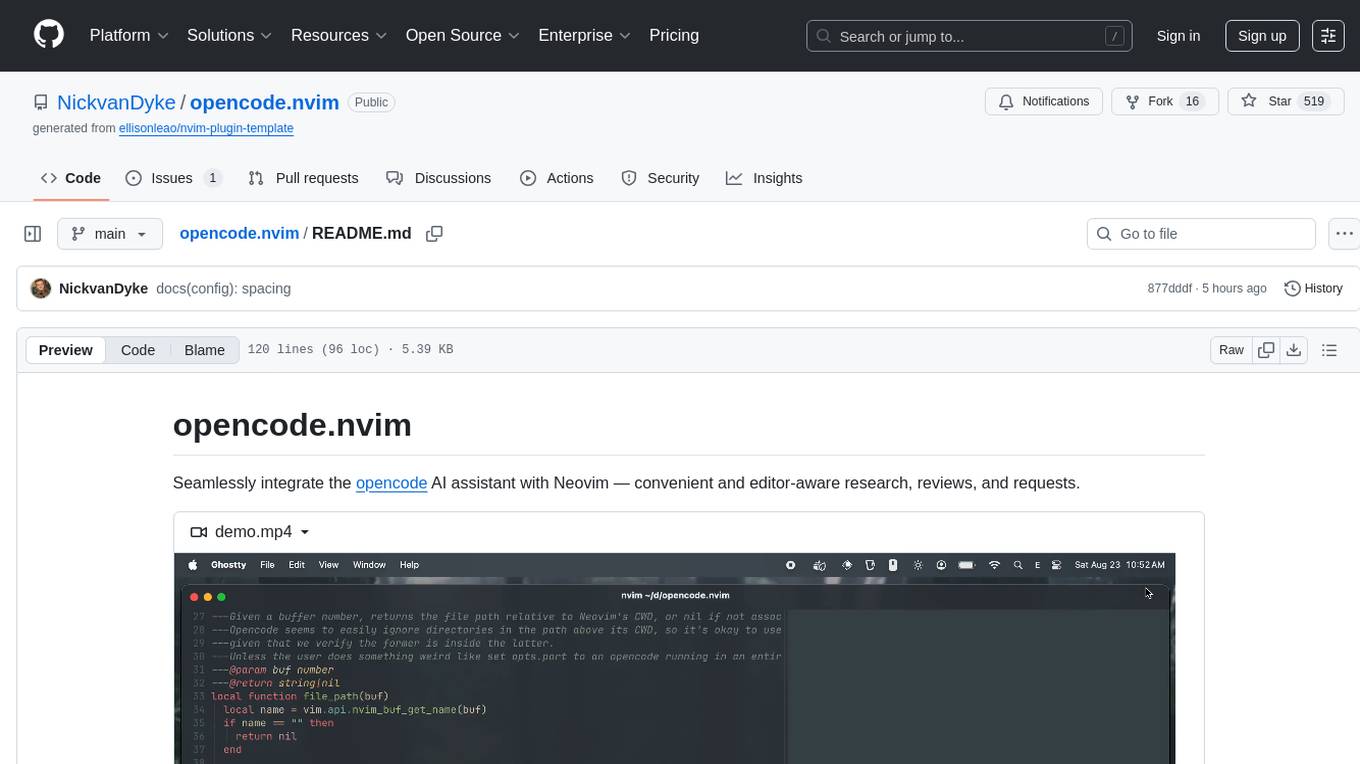Open the Pull requests tab

tap(303, 178)
